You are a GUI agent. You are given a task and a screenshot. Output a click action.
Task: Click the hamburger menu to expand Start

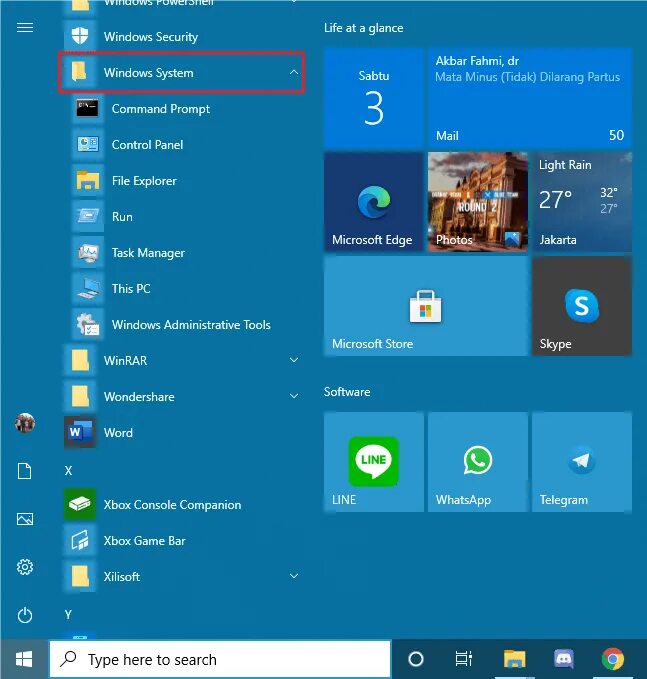[25, 28]
